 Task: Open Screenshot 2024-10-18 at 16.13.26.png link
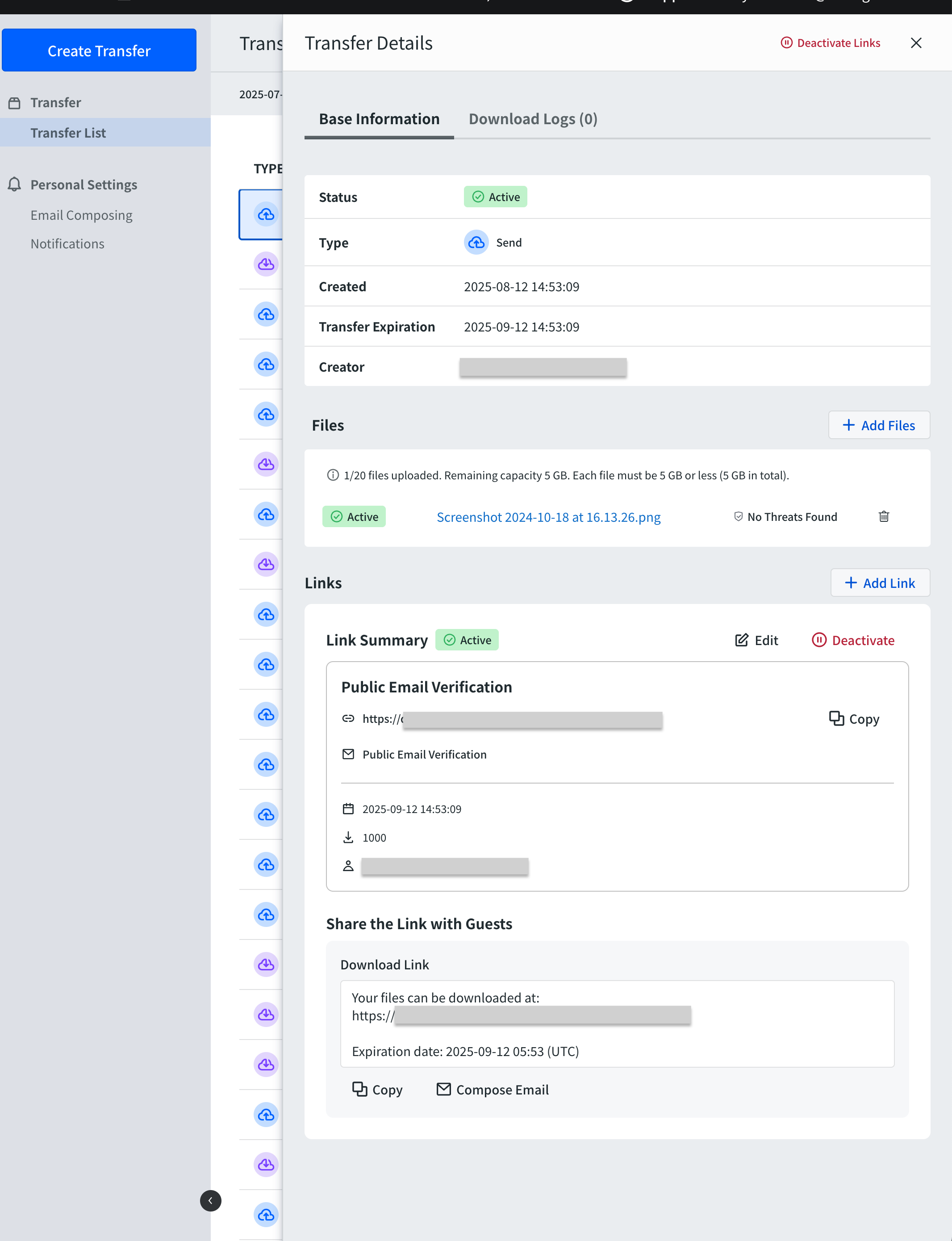[548, 516]
